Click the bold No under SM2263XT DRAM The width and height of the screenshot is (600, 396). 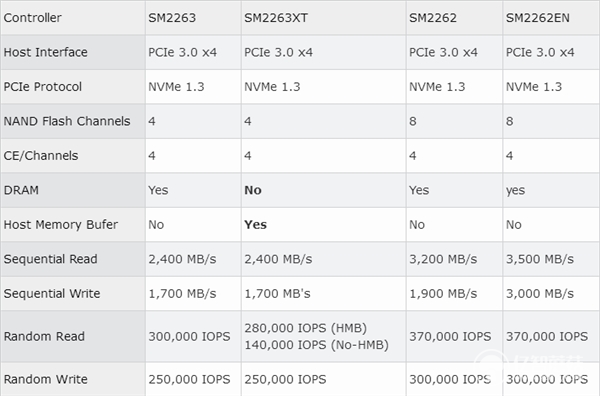pyautogui.click(x=253, y=190)
